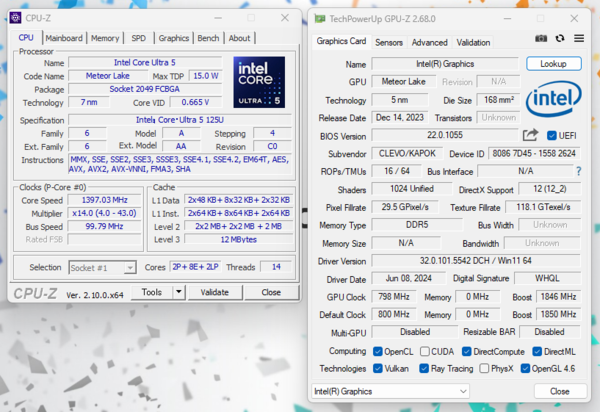Toggle the DirectCompute checkbox
Screen dimensions: 600x412
pyautogui.click(x=466, y=351)
